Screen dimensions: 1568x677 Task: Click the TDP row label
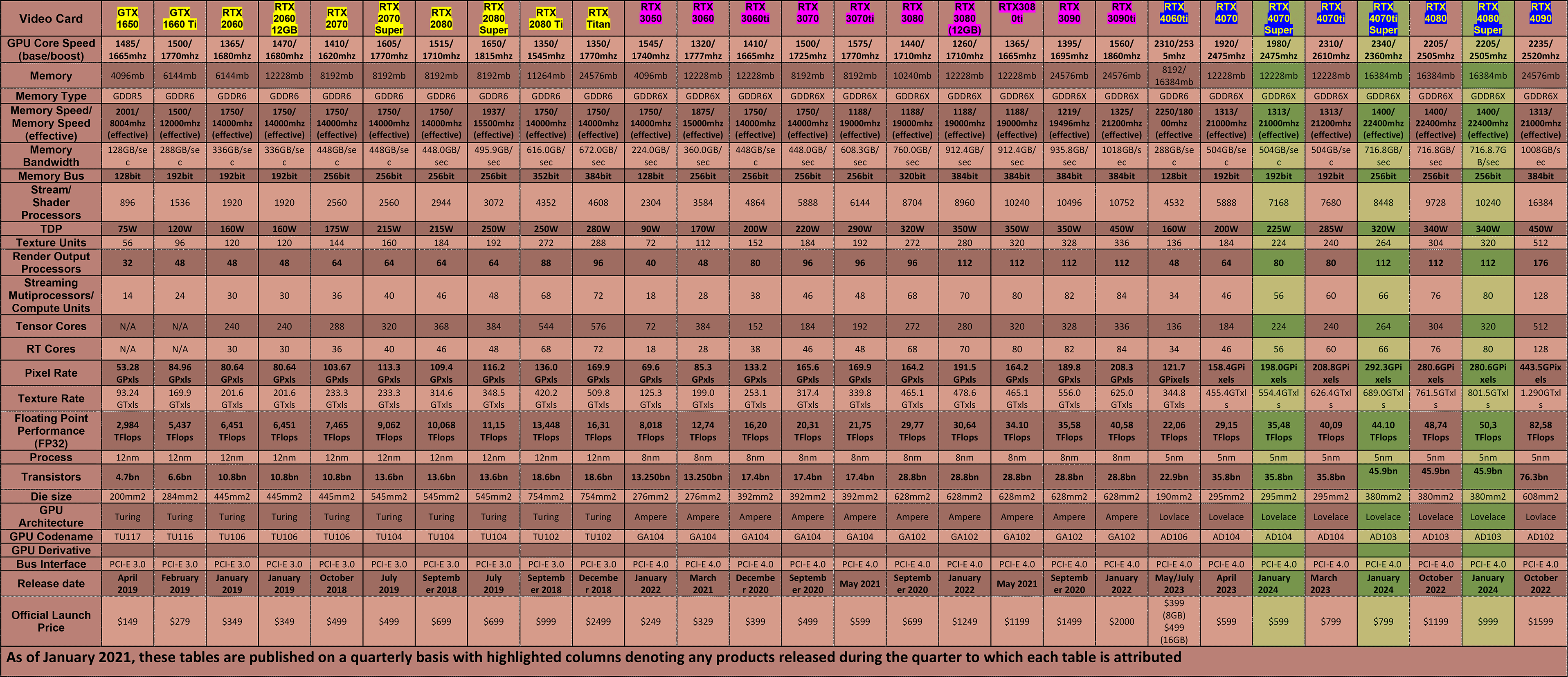[51, 229]
